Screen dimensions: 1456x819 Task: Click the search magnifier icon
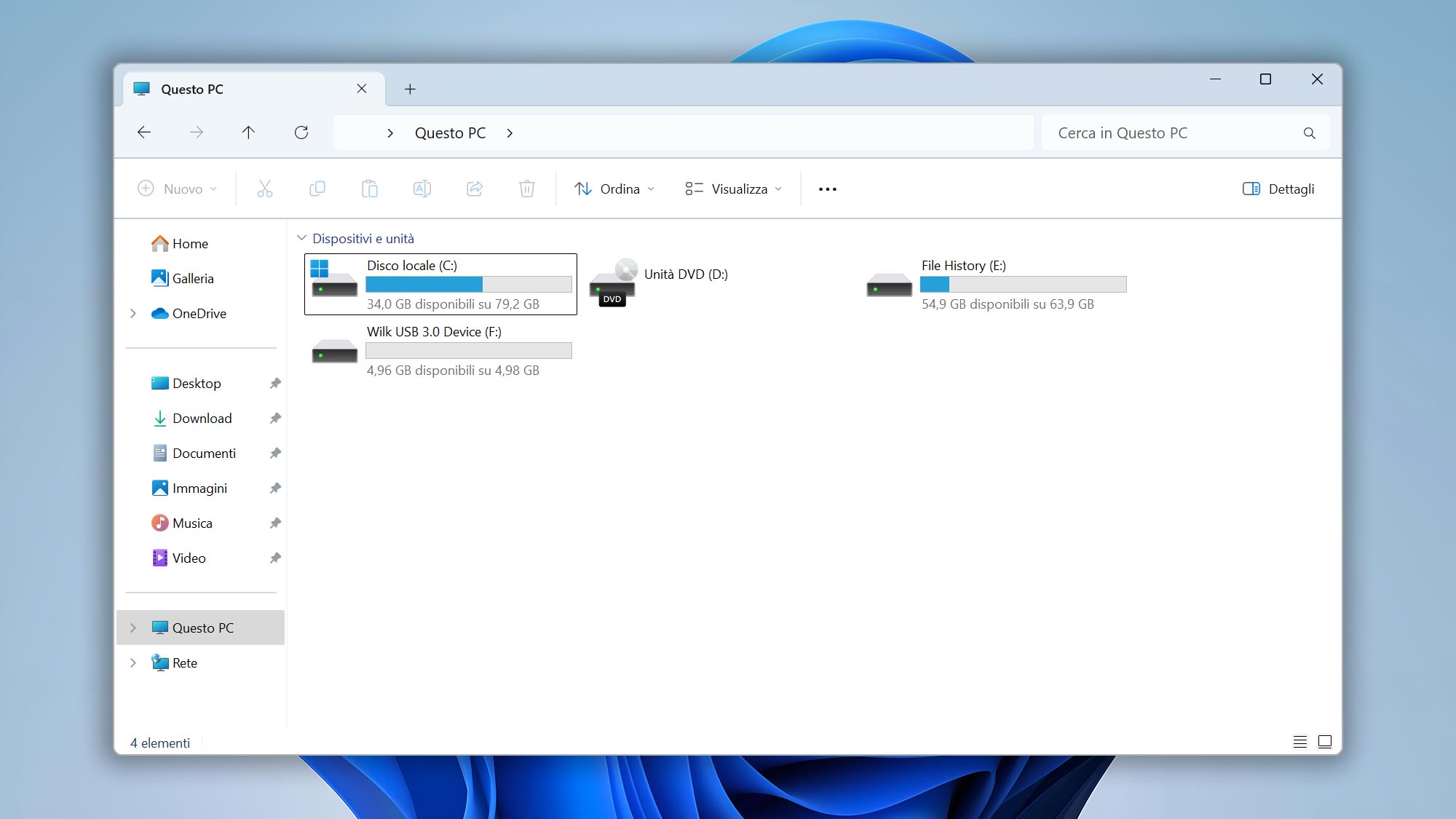(x=1310, y=133)
